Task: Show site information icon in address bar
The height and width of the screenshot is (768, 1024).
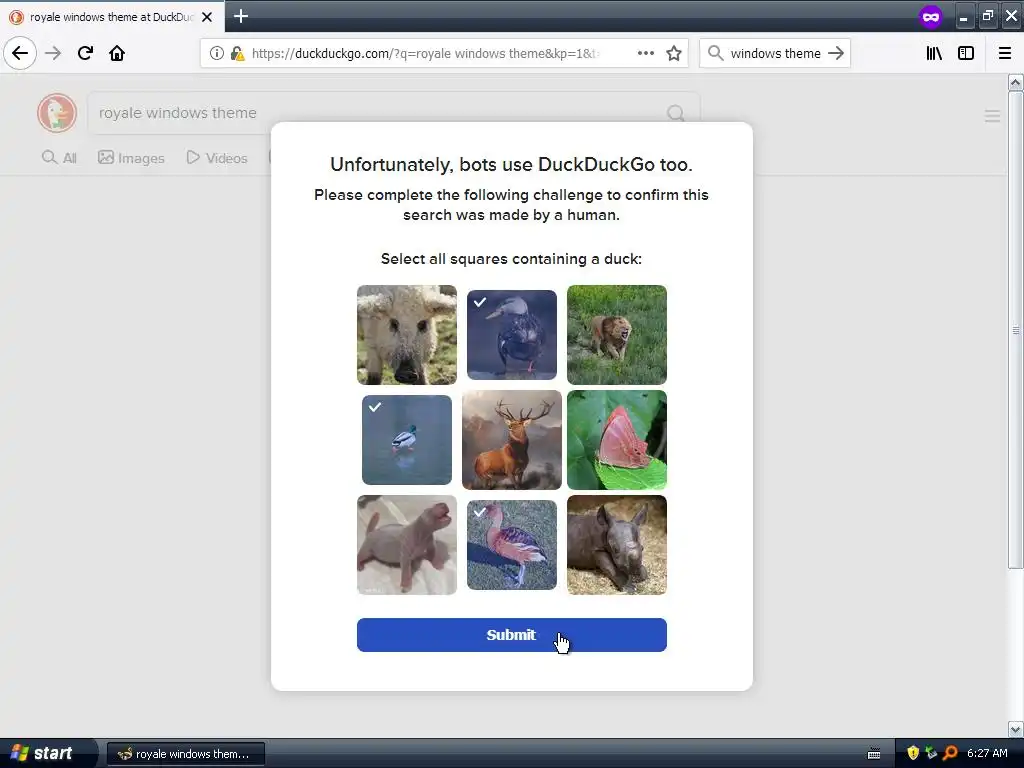Action: (217, 53)
